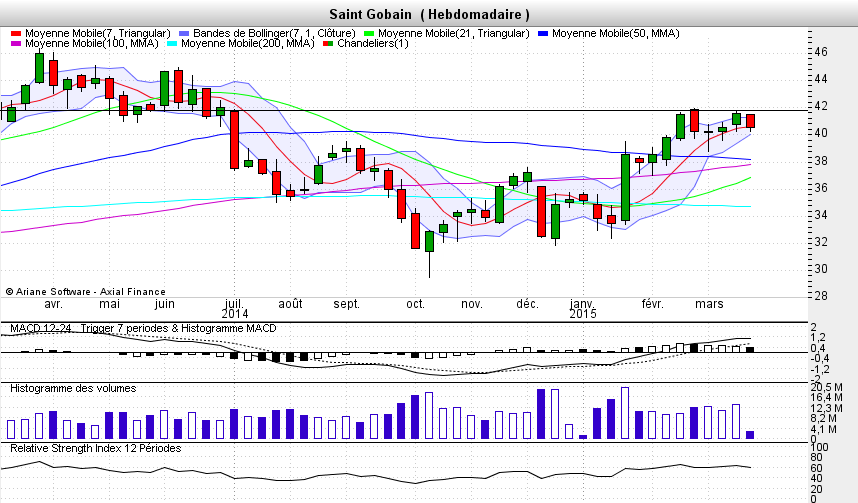
Task: Click the Bandes de Bollinger(7, 1, Clôture) legend label
Action: point(274,33)
